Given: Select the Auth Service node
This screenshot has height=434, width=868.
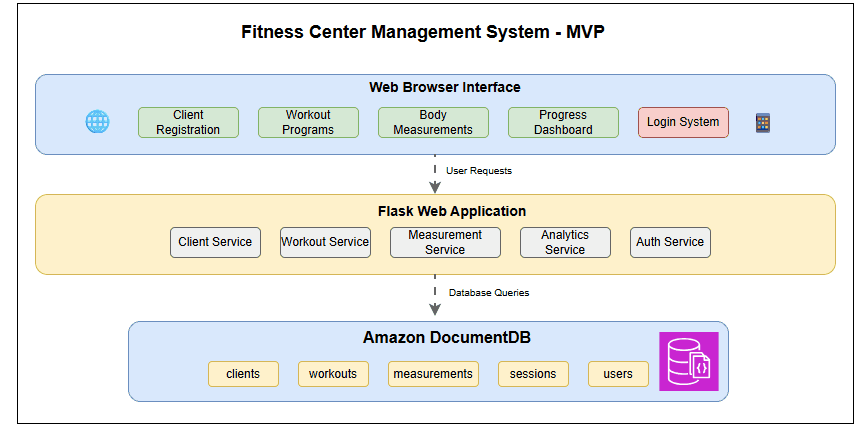Looking at the screenshot, I should tap(670, 242).
